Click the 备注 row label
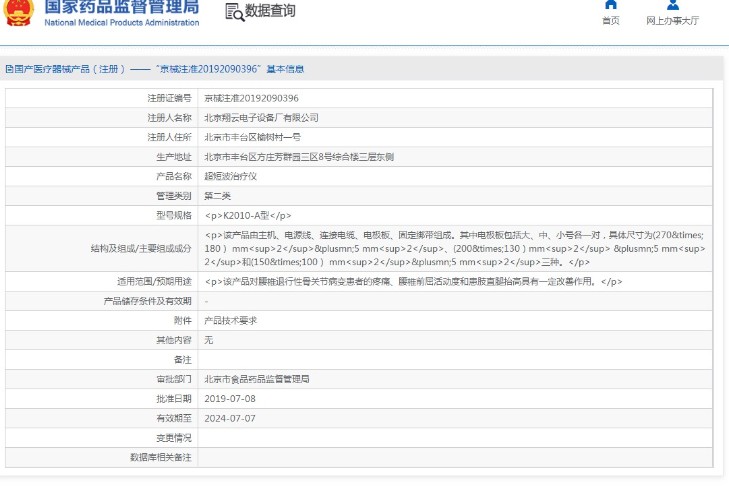Viewport: 729px width, 487px height. (183, 360)
